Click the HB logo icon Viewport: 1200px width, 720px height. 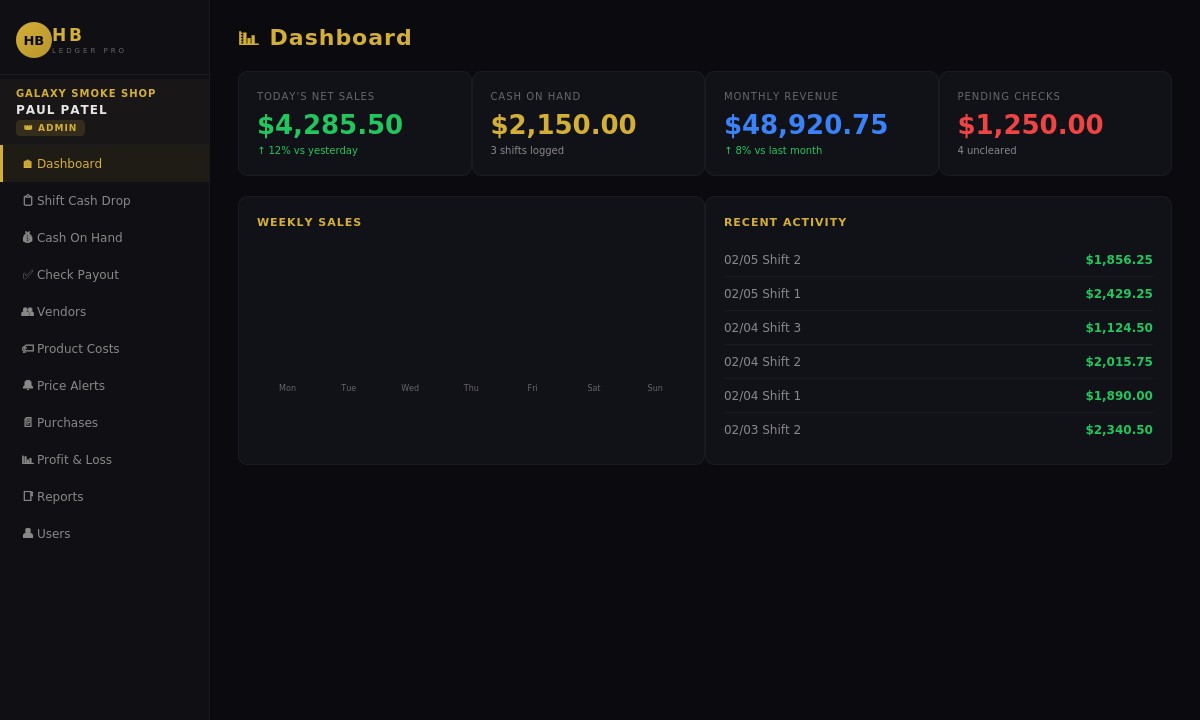pos(33,40)
